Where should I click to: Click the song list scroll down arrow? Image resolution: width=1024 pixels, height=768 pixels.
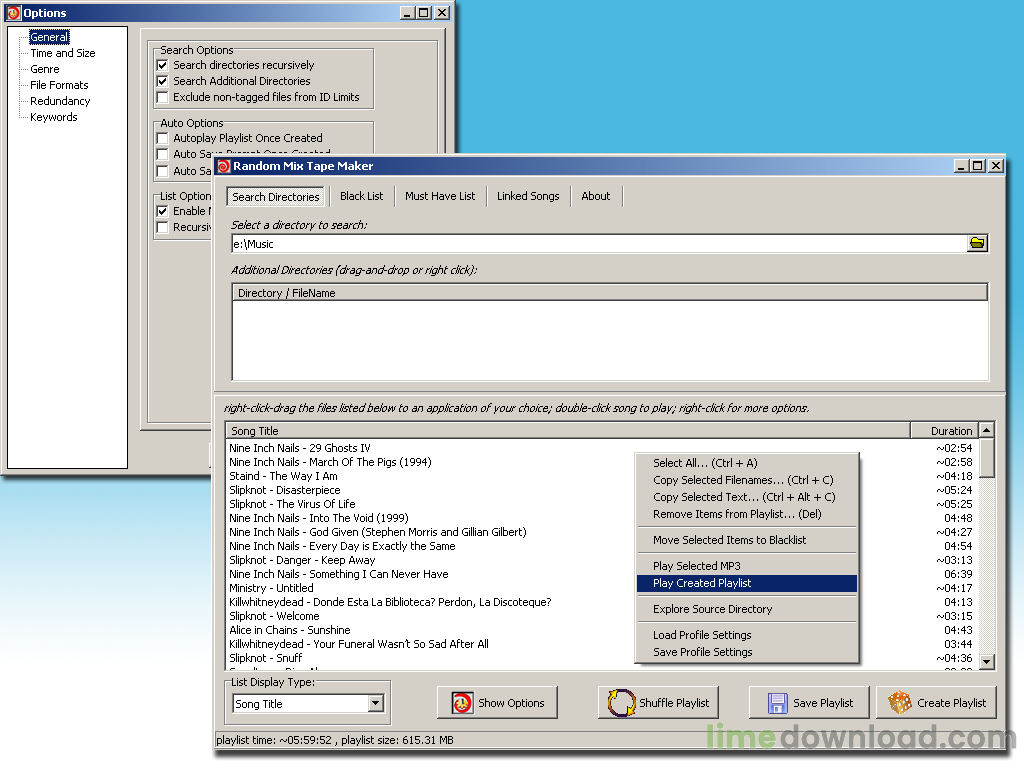(x=987, y=662)
